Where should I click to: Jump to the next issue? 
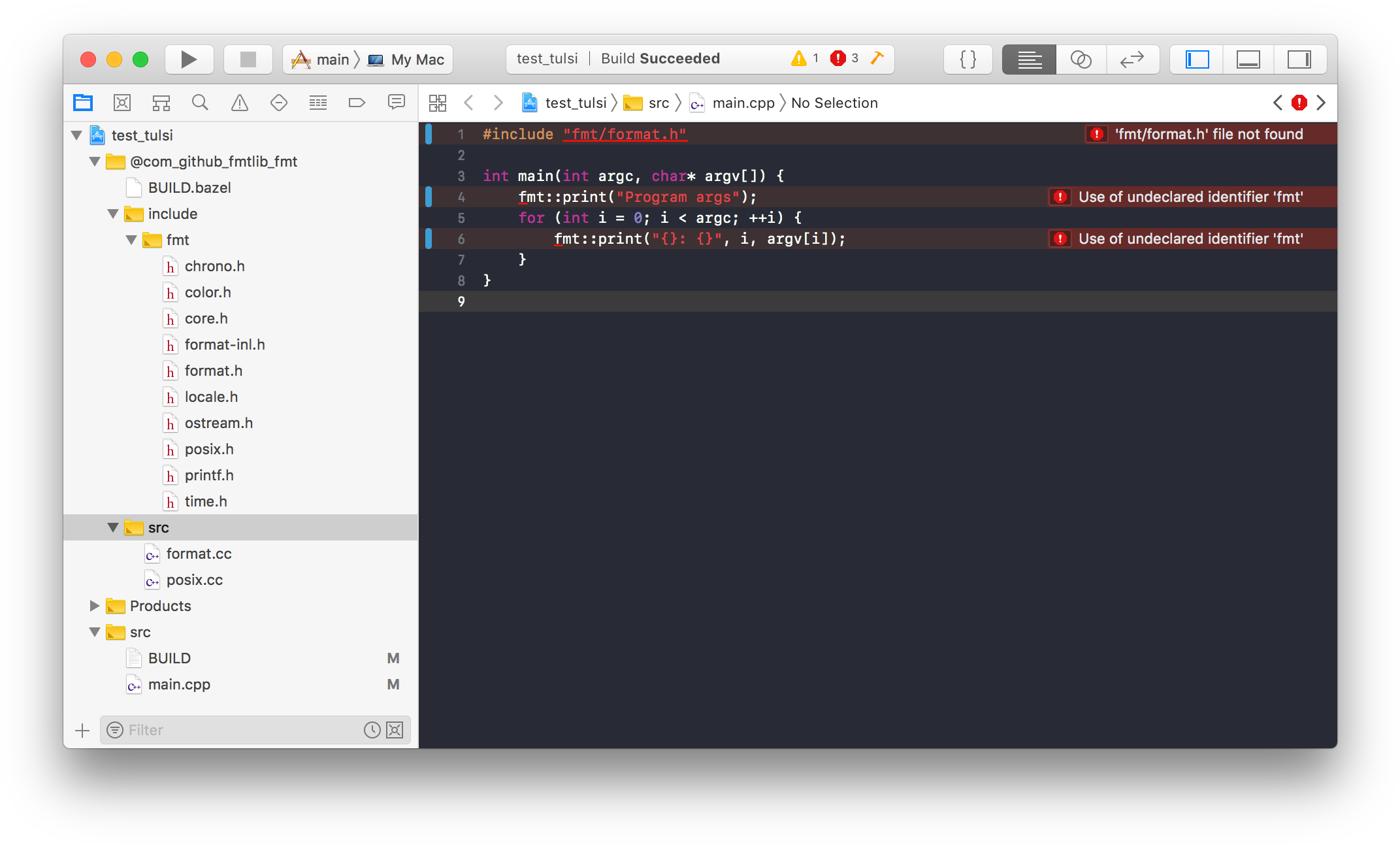pyautogui.click(x=1321, y=103)
